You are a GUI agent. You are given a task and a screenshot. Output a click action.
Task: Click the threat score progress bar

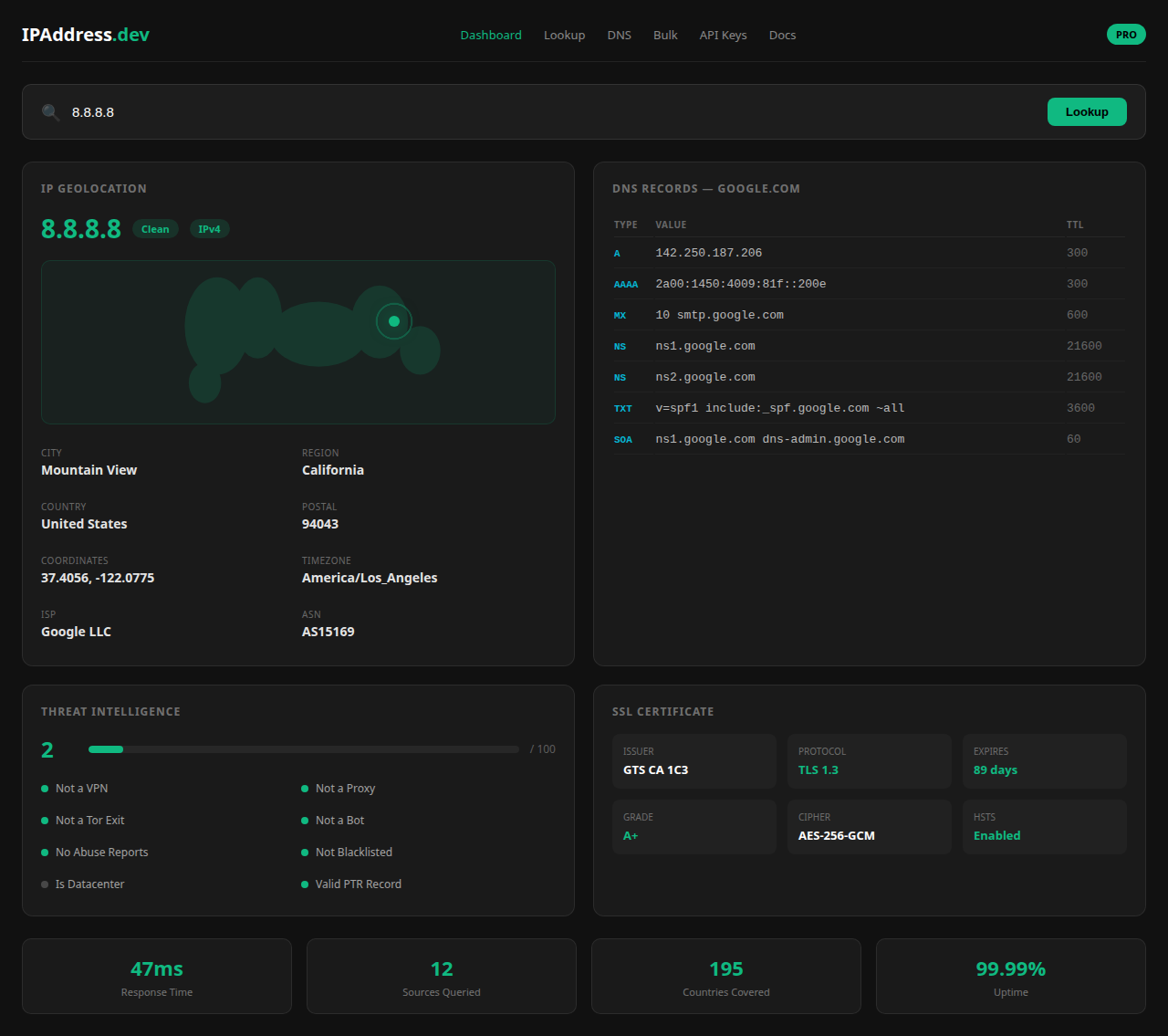point(303,748)
